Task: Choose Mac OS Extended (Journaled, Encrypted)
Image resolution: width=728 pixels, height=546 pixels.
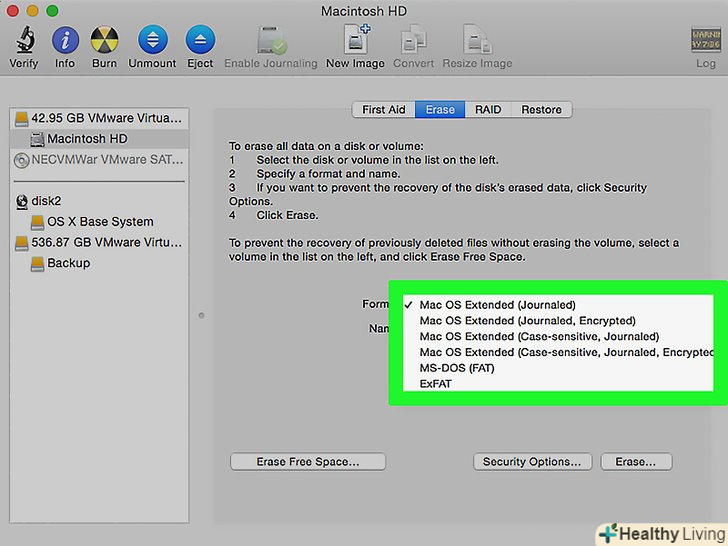Action: [558, 320]
